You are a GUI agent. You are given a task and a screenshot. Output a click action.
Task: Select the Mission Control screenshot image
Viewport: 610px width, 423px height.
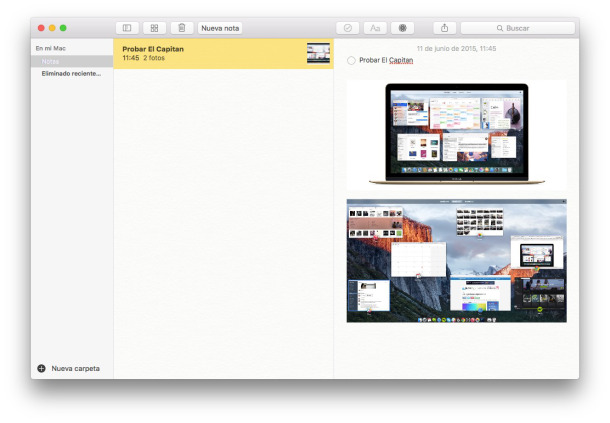pos(456,261)
